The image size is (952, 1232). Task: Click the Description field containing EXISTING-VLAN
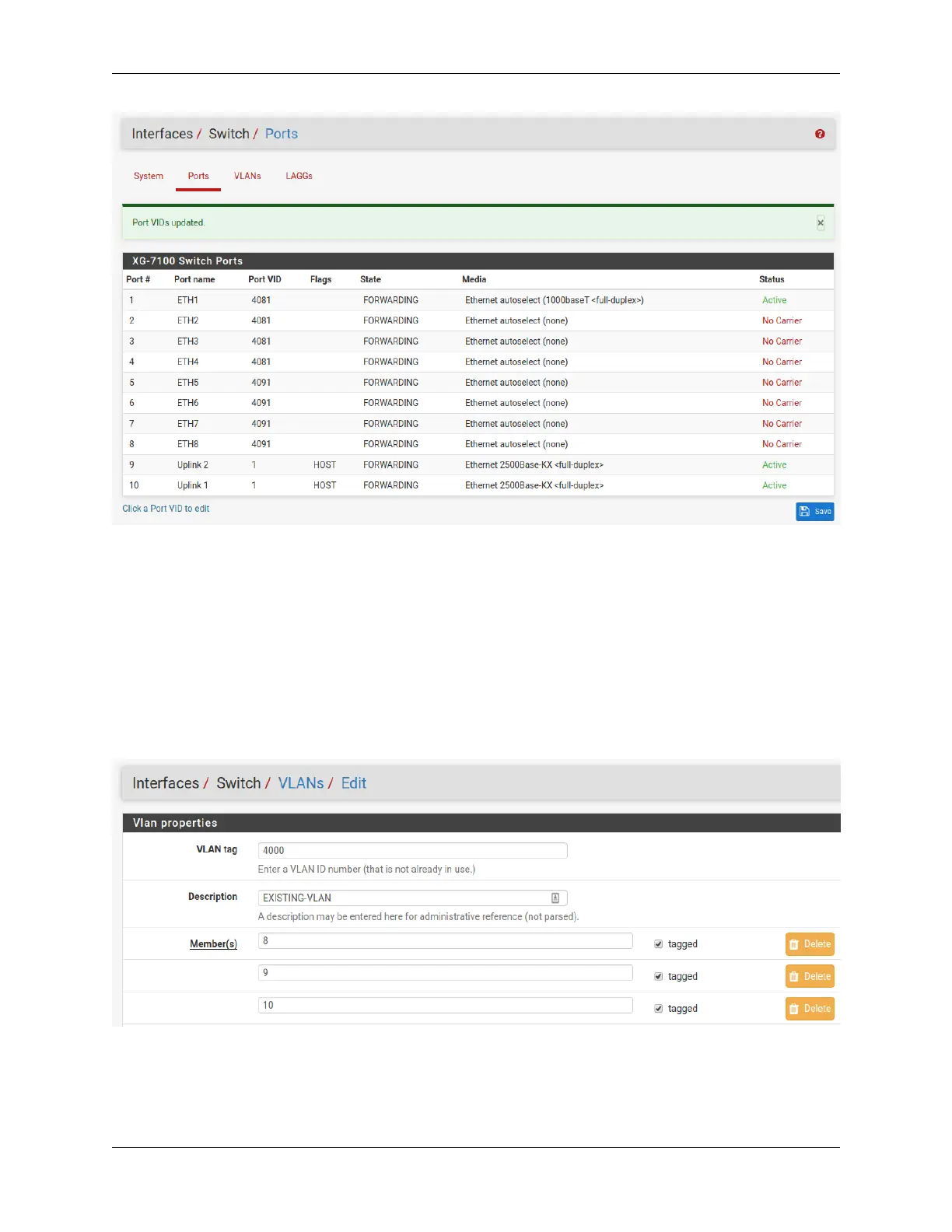tap(413, 898)
